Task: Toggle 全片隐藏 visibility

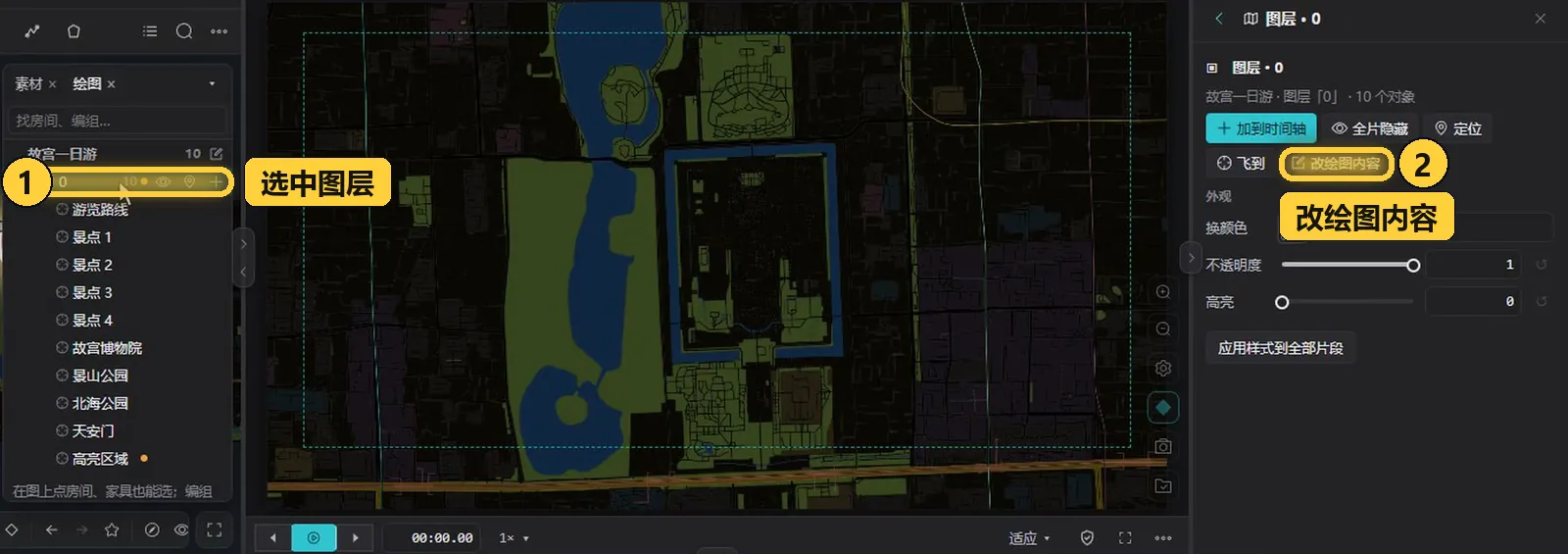Action: tap(1370, 128)
